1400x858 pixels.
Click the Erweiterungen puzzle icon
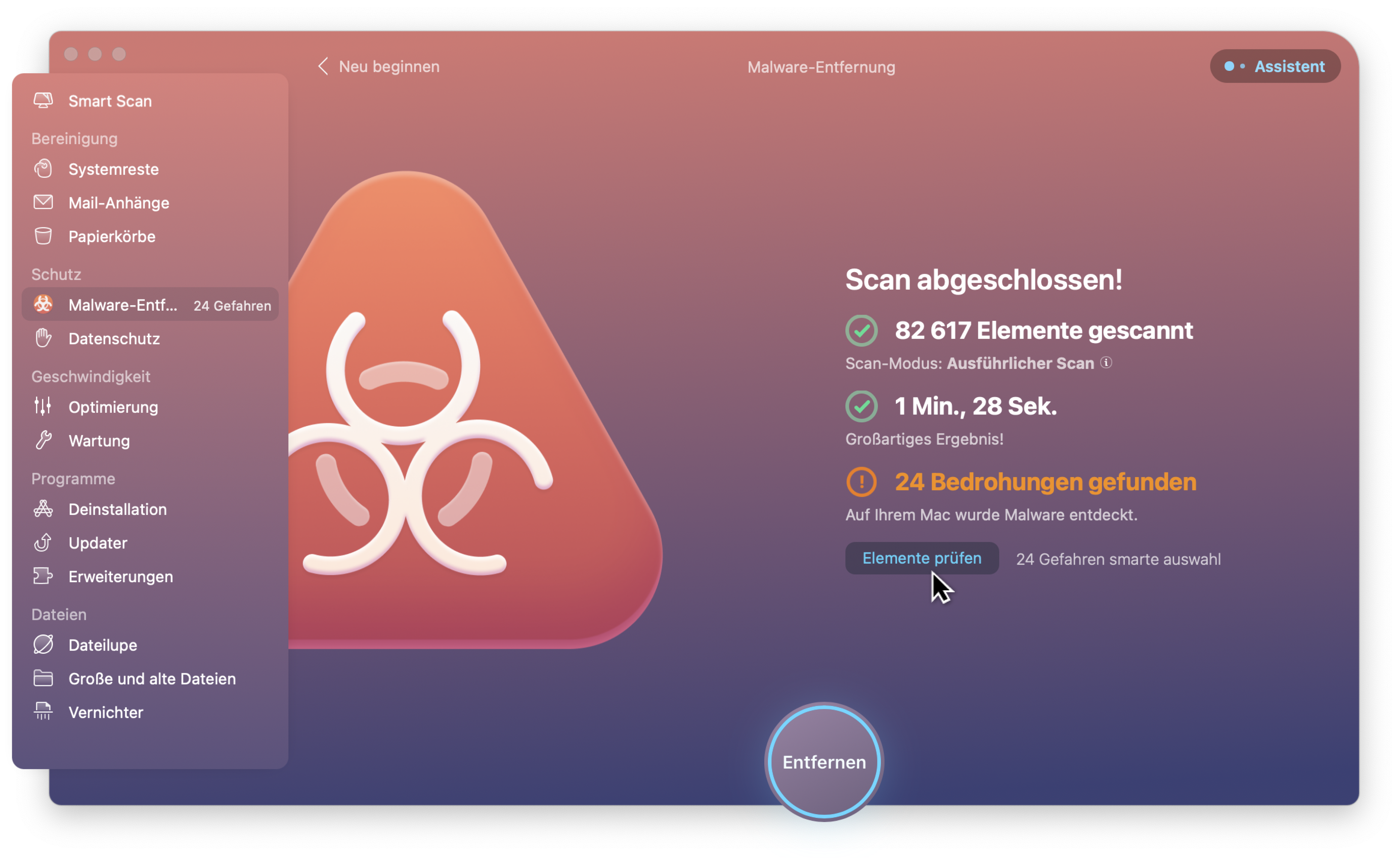click(43, 576)
